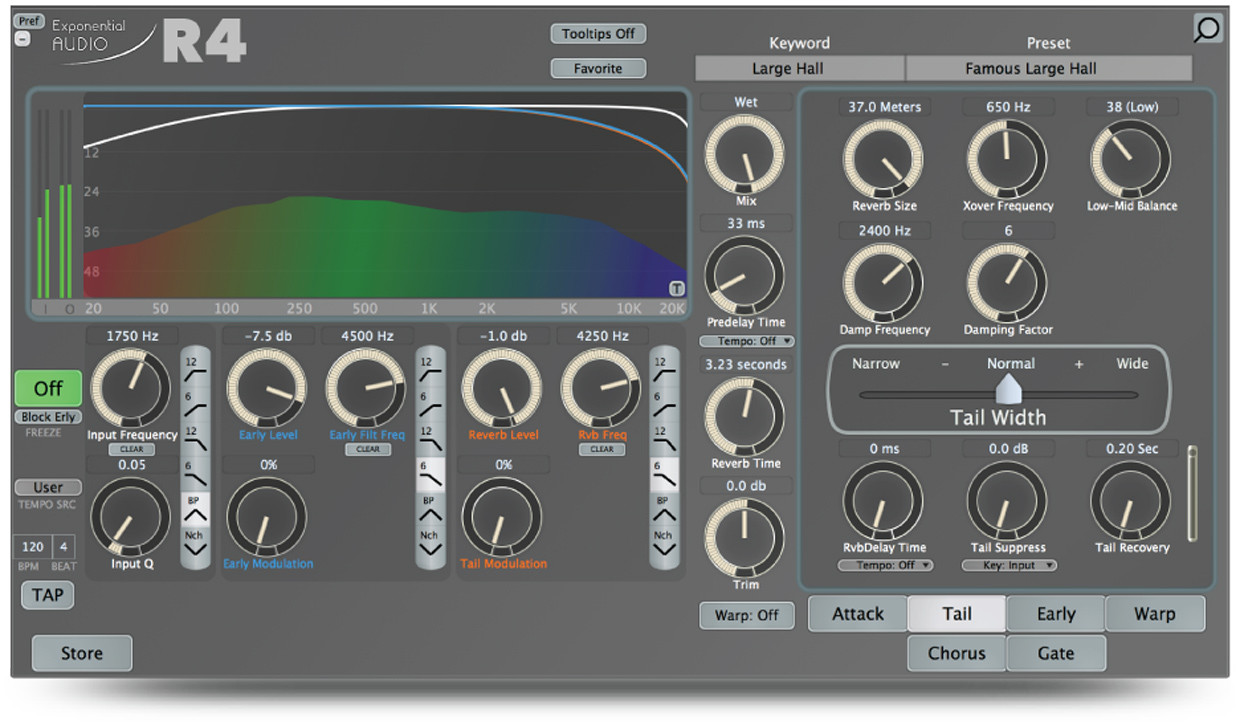
Task: Click the Xover Frequency knob
Action: 1008,159
